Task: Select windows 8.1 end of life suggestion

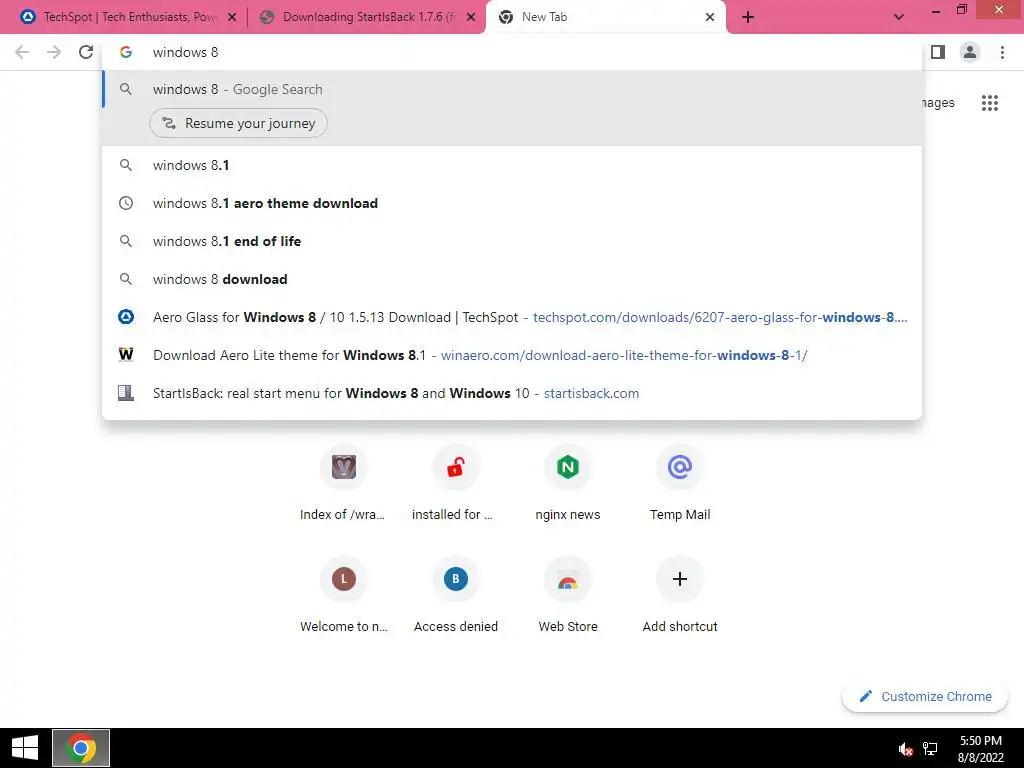Action: point(512,241)
